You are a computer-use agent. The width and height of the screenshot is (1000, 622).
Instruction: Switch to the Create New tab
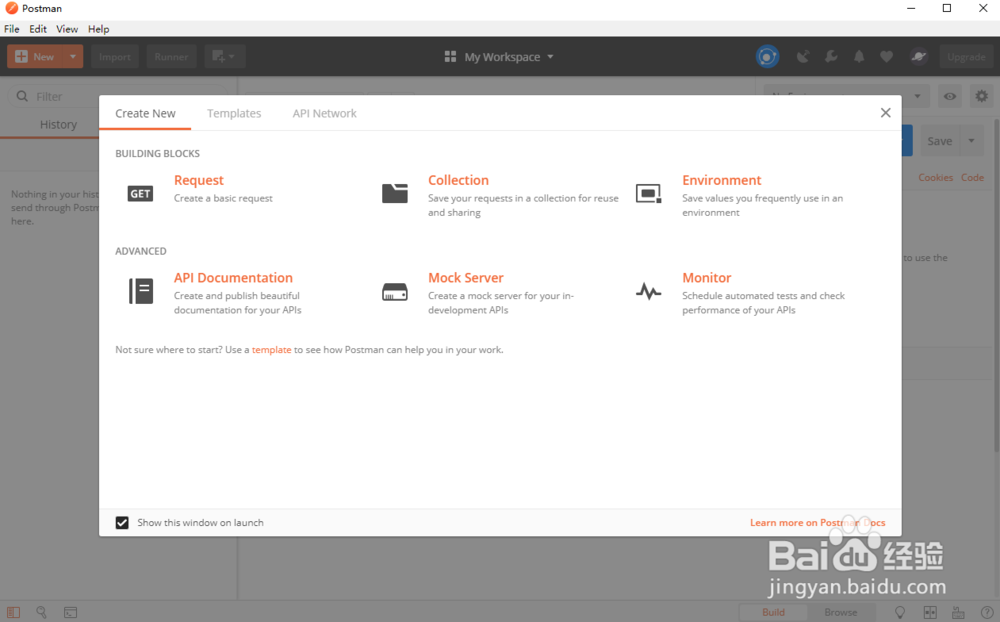tap(145, 113)
